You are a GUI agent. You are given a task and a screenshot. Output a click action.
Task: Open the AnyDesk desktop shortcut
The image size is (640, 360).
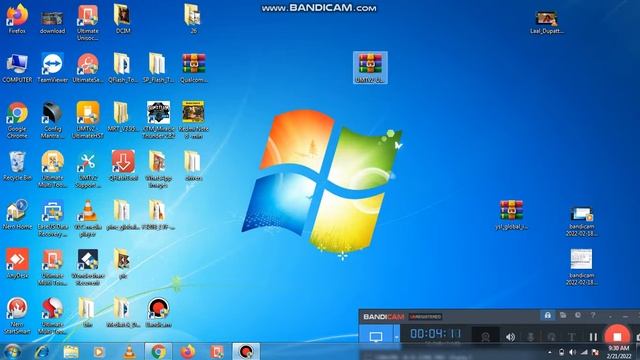point(17,263)
